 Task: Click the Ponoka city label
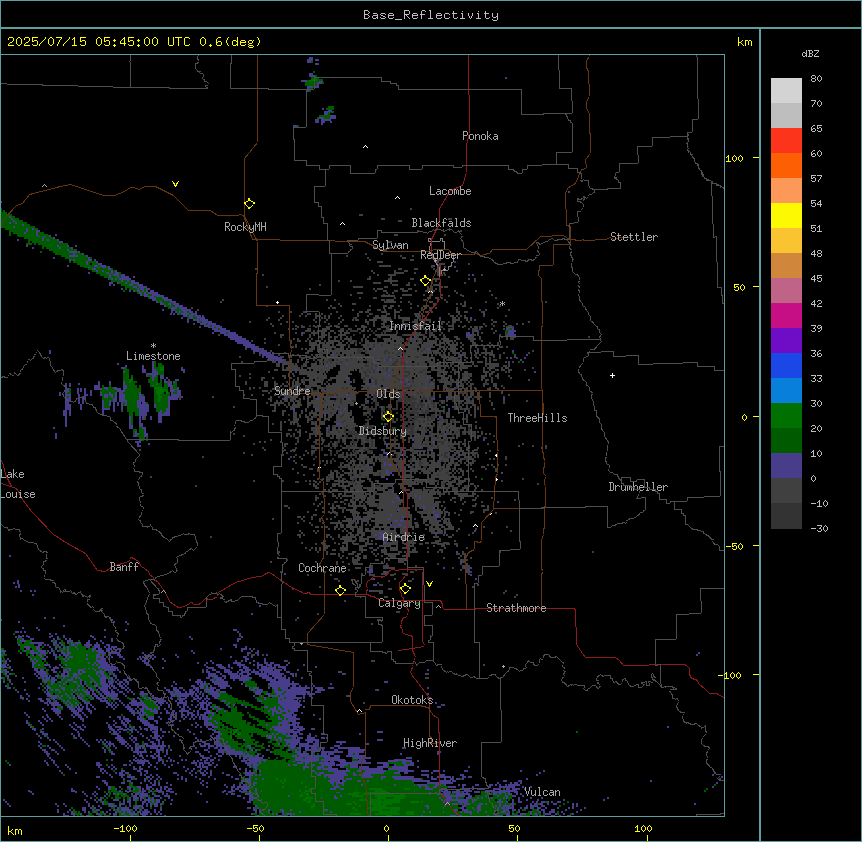click(480, 136)
